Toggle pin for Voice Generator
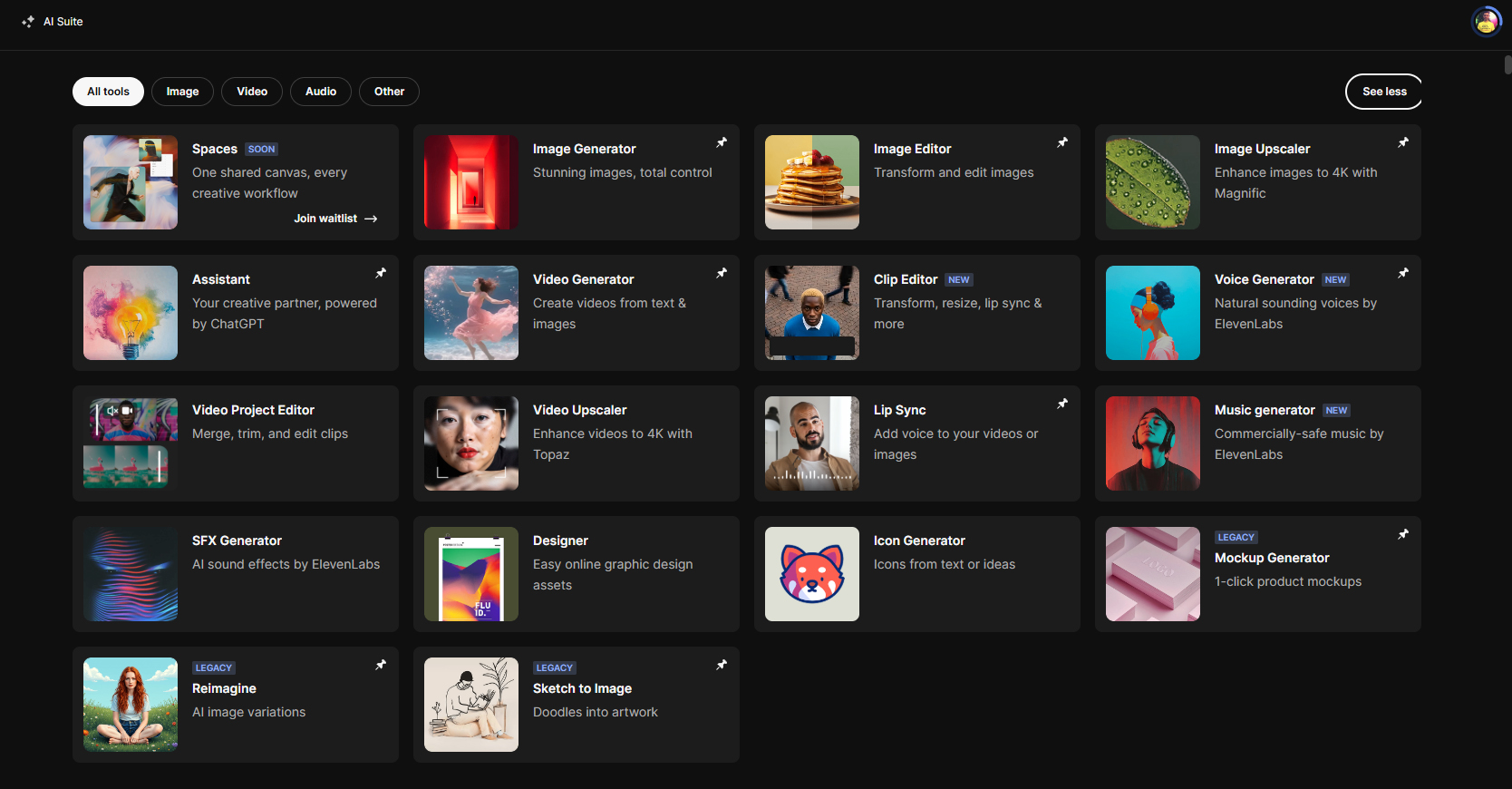Image resolution: width=1512 pixels, height=789 pixels. pyautogui.click(x=1403, y=273)
